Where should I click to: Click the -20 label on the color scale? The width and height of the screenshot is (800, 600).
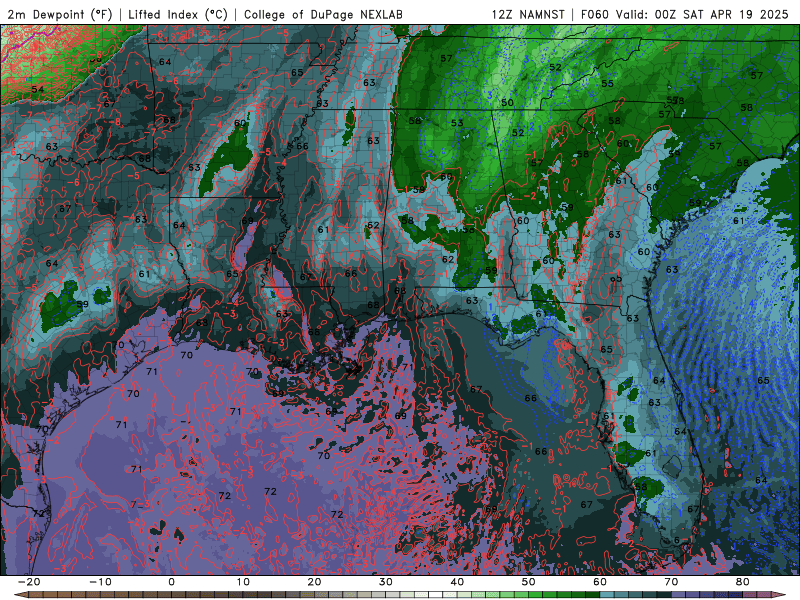[29, 582]
